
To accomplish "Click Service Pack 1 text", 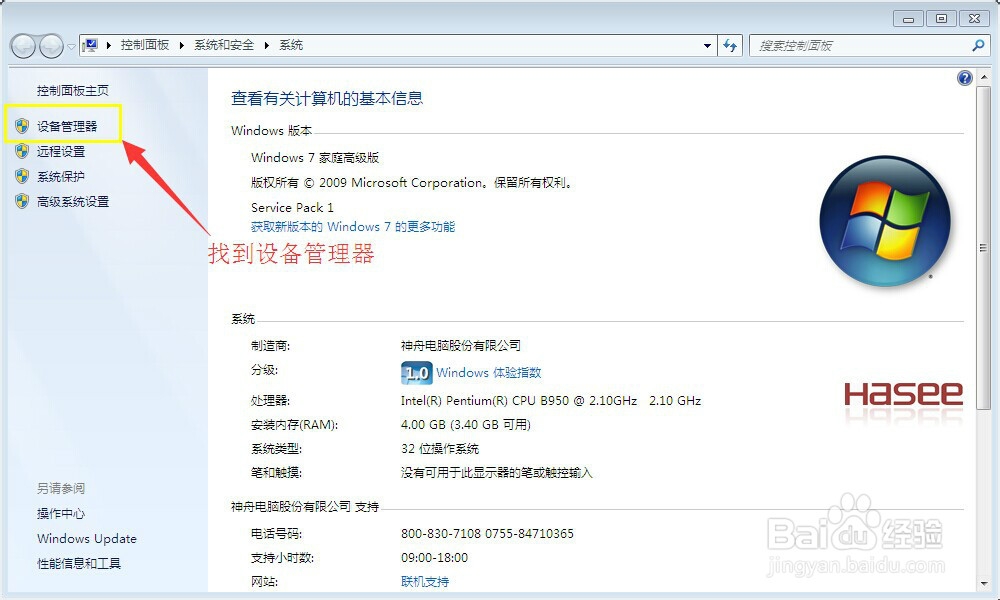I will tap(292, 208).
